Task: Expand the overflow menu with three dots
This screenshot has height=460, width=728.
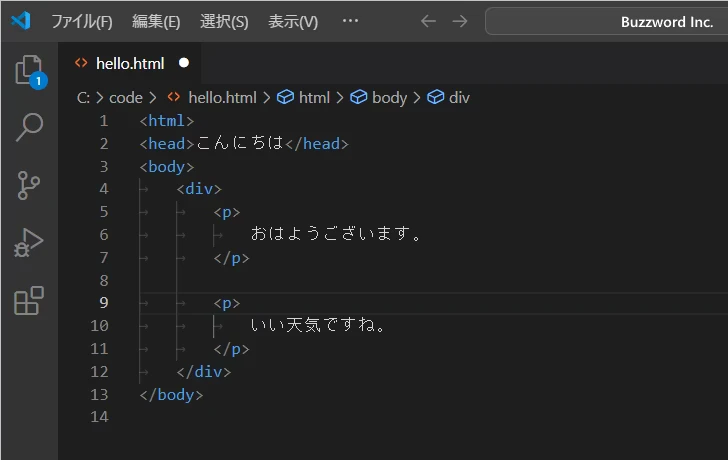Action: [350, 21]
